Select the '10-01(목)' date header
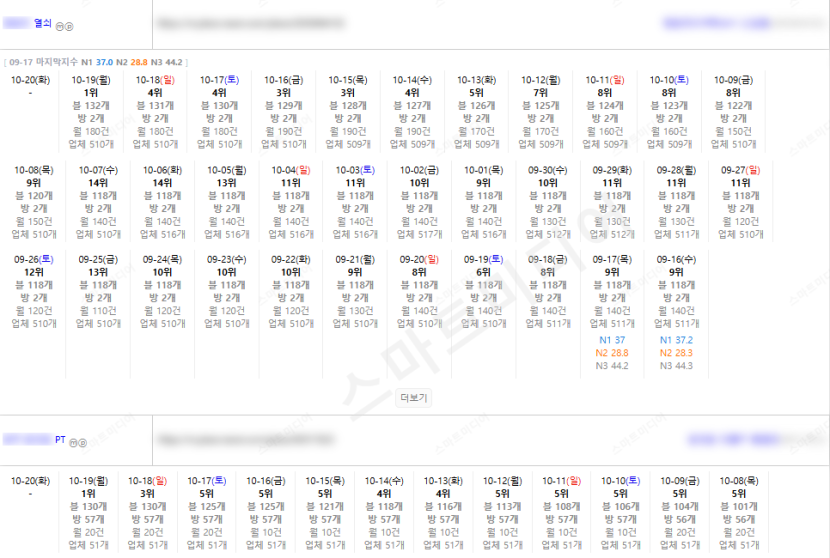Screen dimensions: 830x558 tap(483, 170)
